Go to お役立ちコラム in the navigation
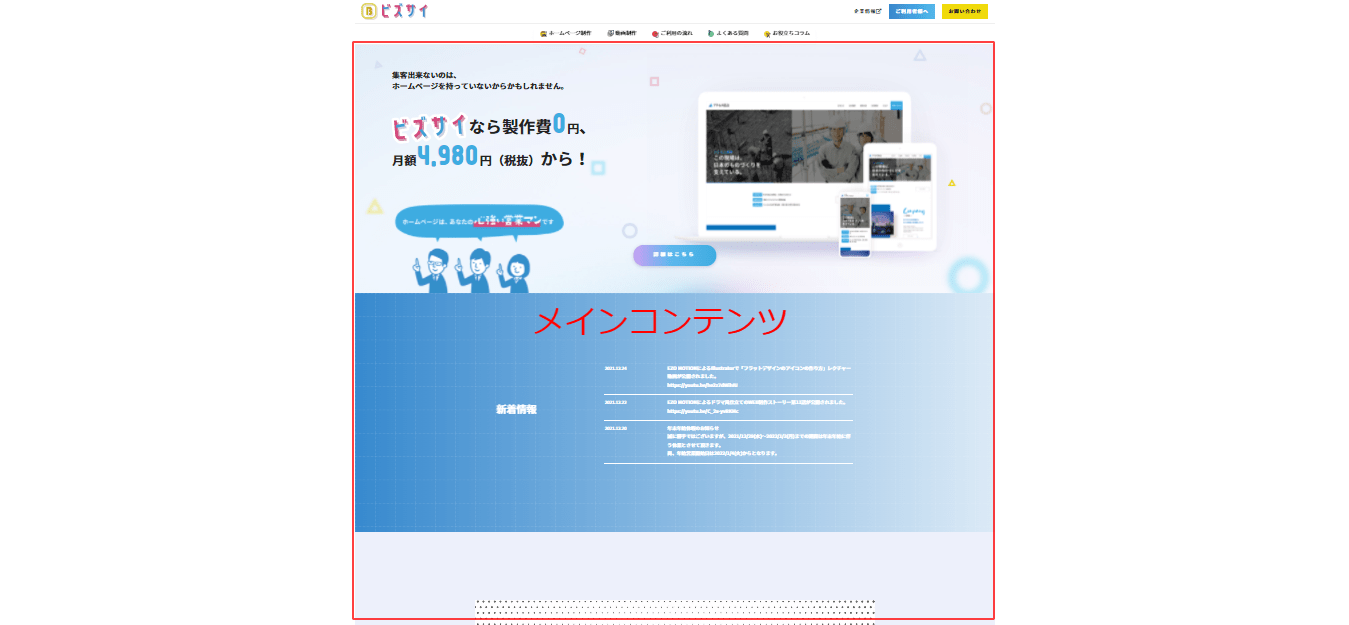The width and height of the screenshot is (1349, 625). (786, 33)
